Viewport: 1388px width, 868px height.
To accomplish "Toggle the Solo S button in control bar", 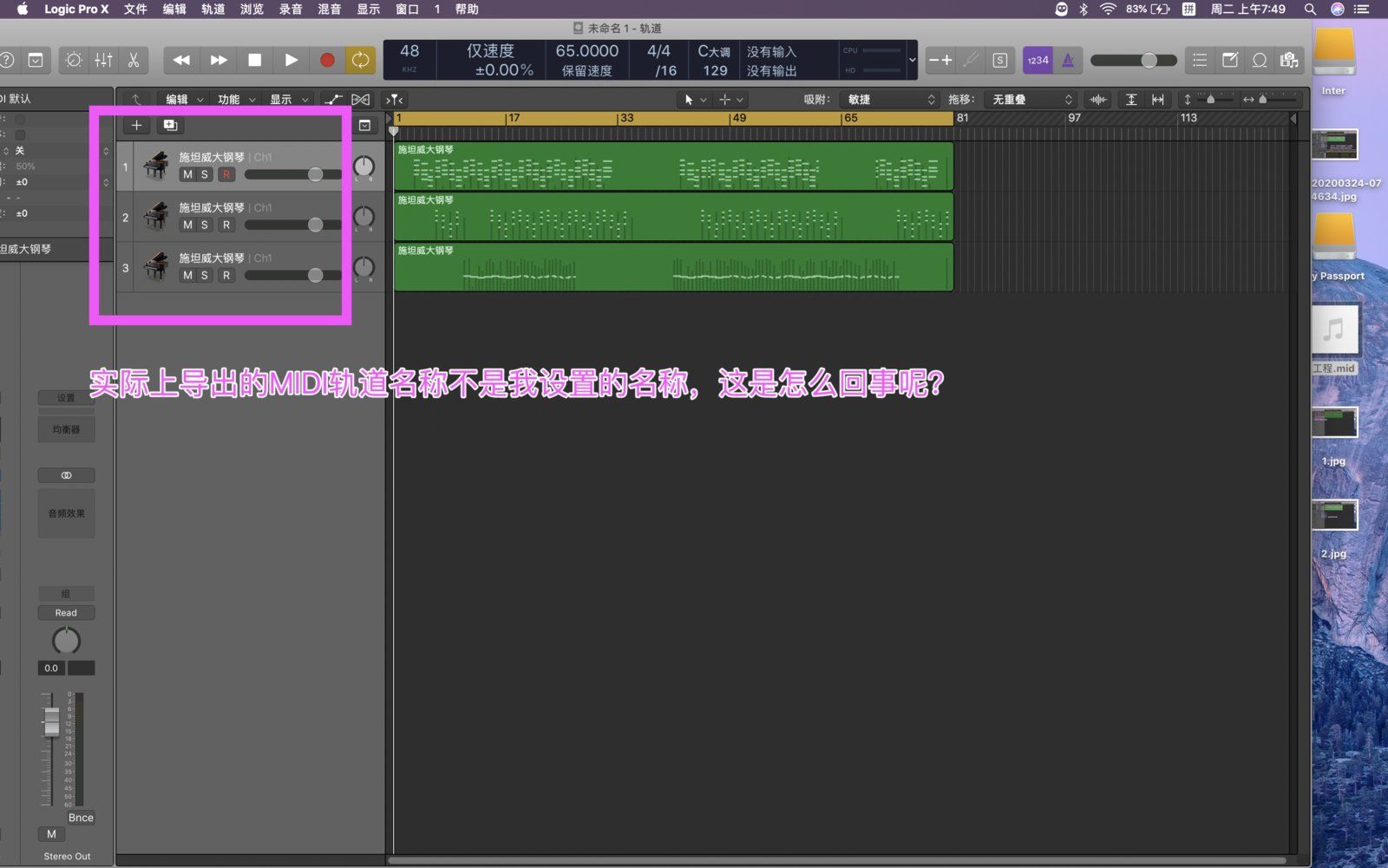I will (1000, 60).
